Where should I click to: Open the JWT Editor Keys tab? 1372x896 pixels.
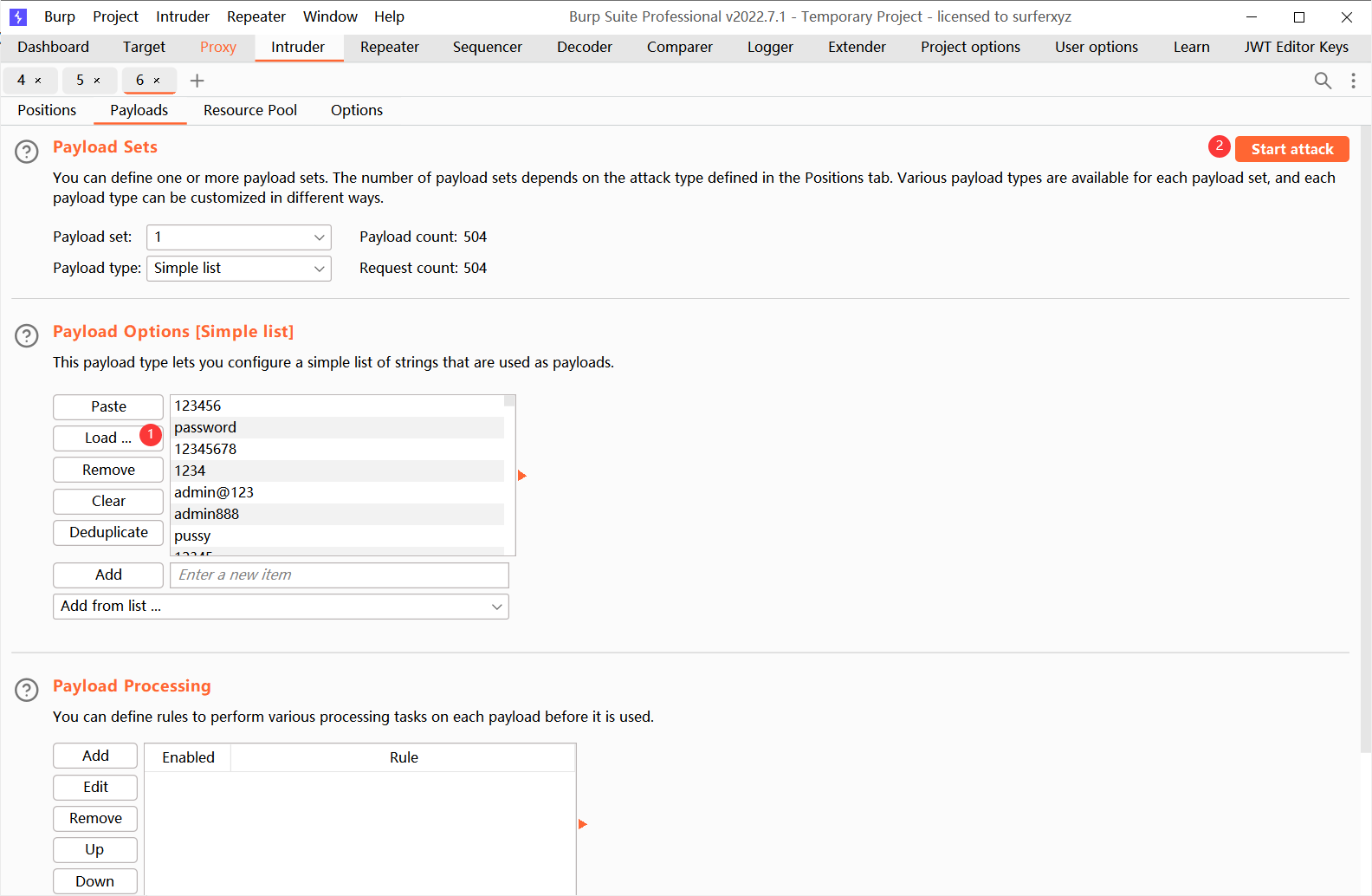tap(1297, 48)
